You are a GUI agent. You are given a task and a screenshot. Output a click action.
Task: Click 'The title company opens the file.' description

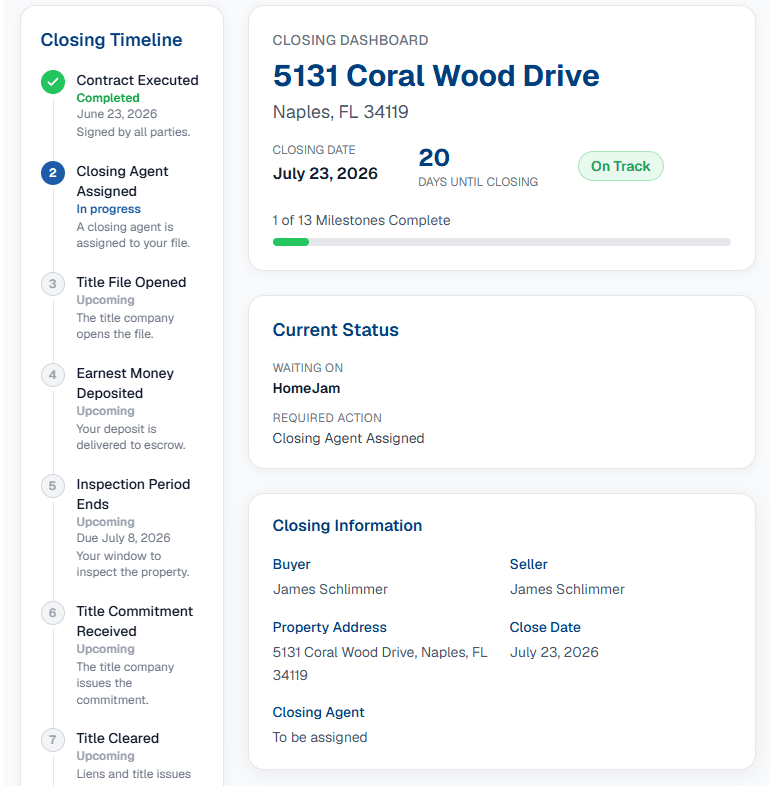pyautogui.click(x=125, y=326)
